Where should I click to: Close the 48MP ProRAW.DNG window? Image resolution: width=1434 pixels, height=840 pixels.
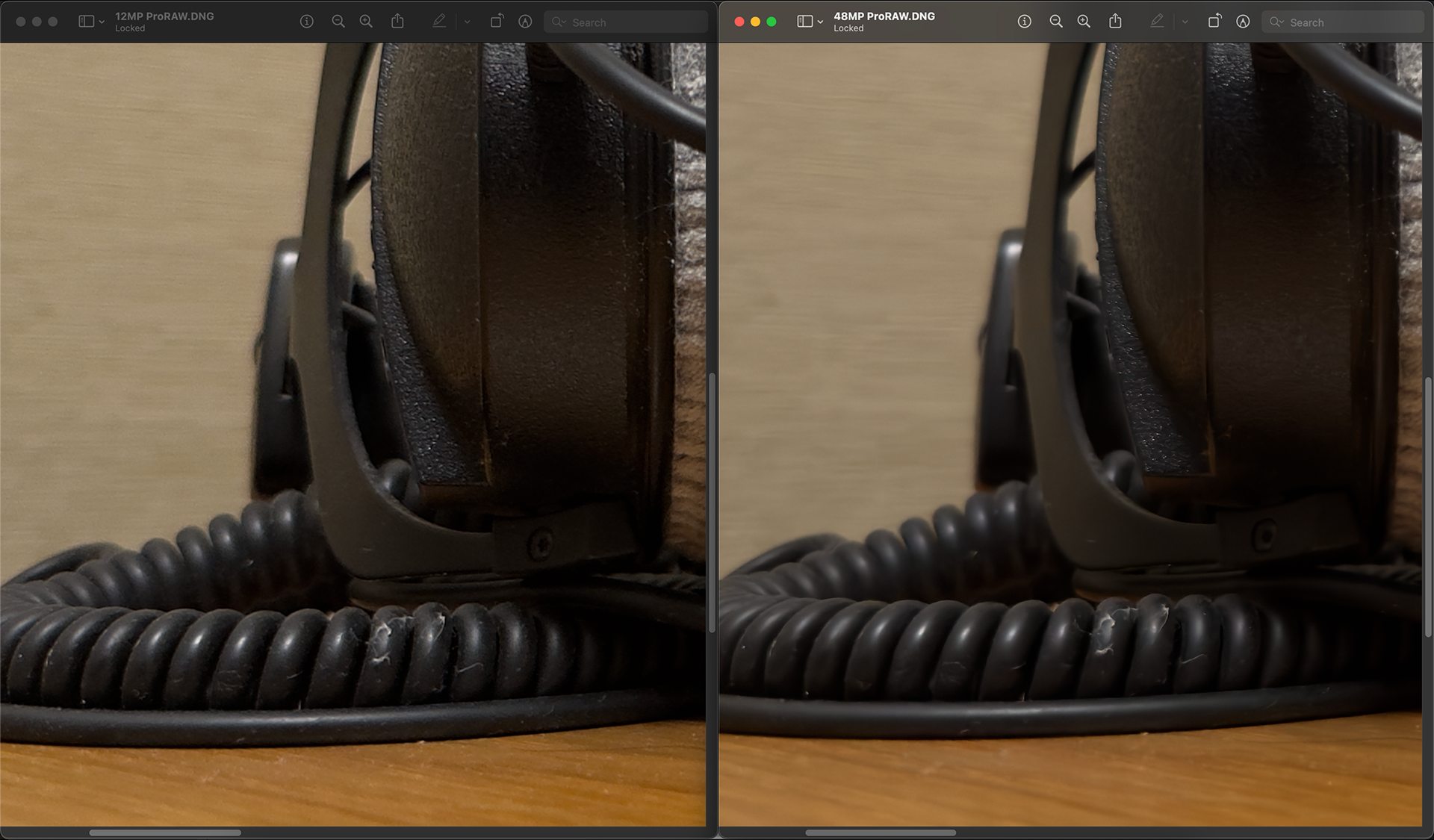(x=739, y=22)
